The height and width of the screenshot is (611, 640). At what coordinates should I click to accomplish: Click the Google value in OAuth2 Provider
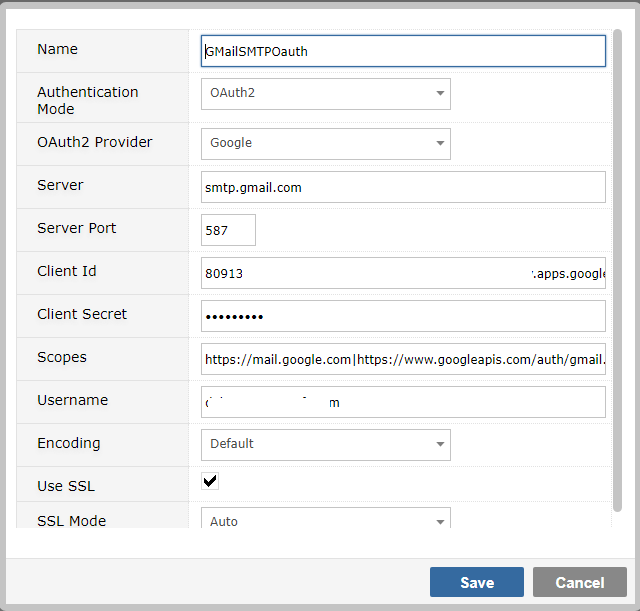231,143
